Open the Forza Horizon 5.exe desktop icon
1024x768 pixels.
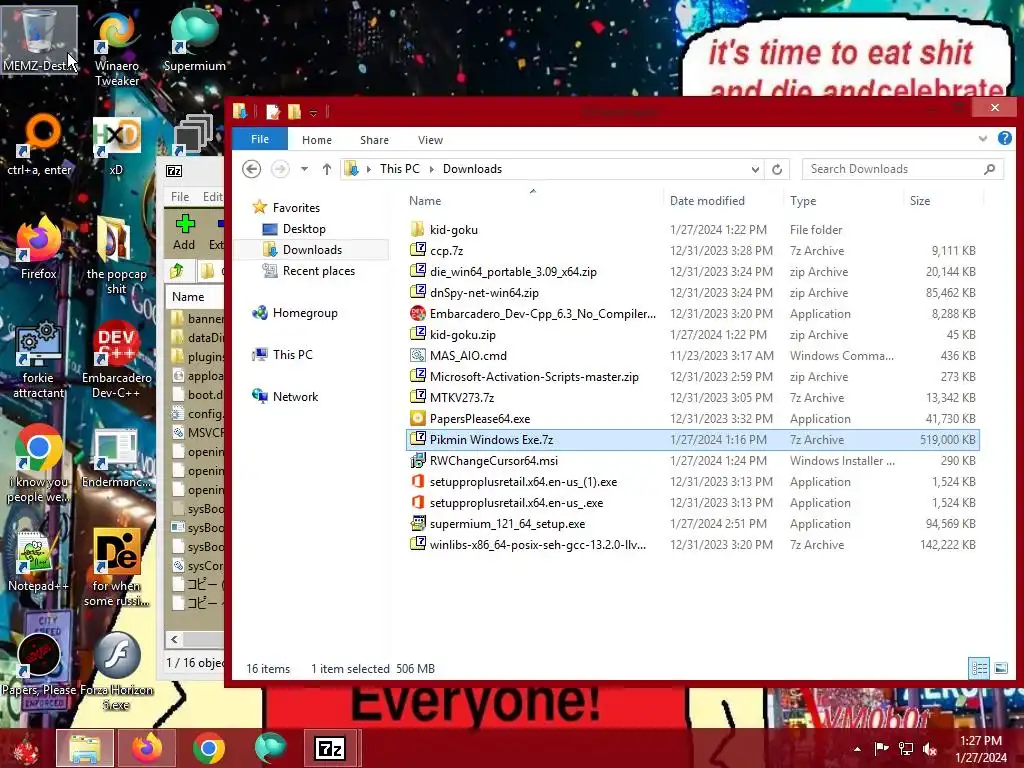pyautogui.click(x=118, y=671)
